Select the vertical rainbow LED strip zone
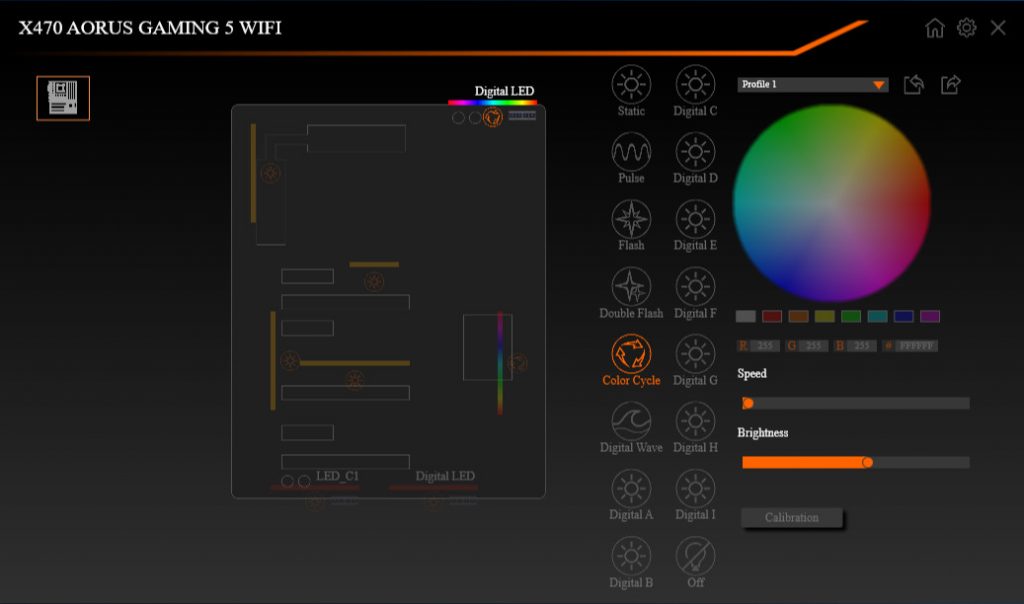1024x604 pixels. coord(500,363)
